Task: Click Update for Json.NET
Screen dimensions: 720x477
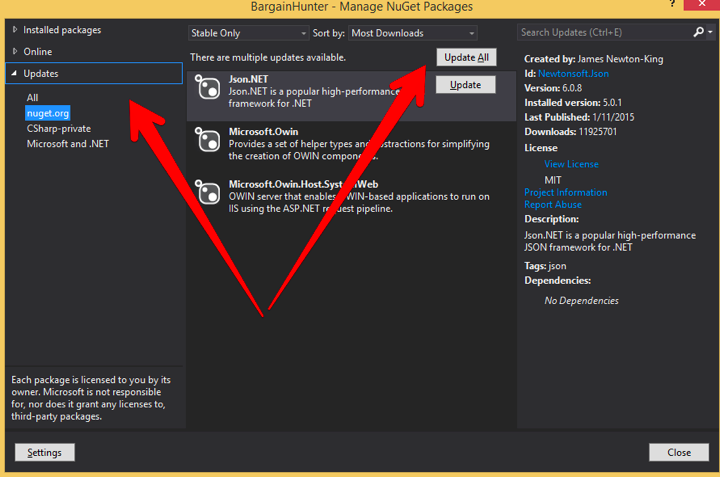Action: pyautogui.click(x=465, y=85)
